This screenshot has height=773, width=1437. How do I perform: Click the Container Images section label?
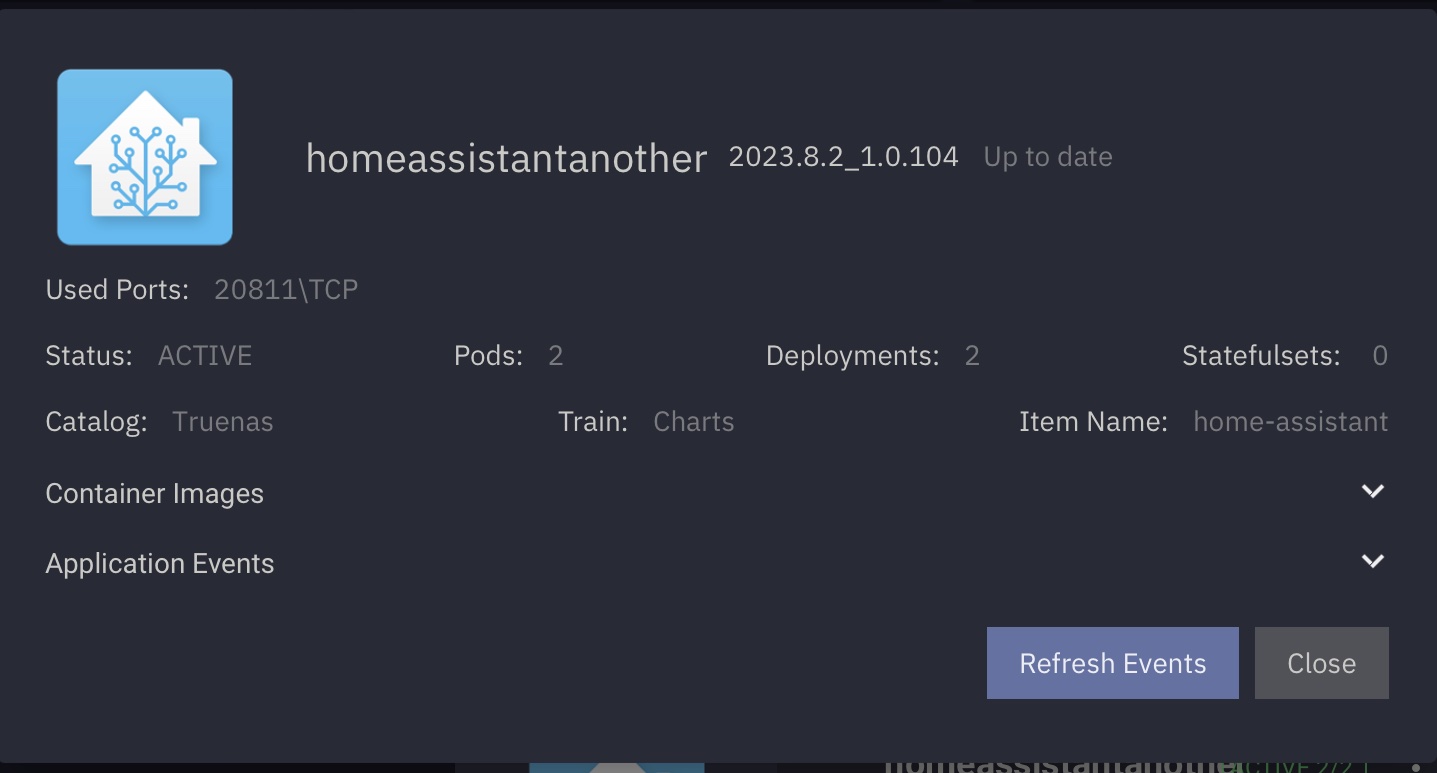(x=155, y=494)
